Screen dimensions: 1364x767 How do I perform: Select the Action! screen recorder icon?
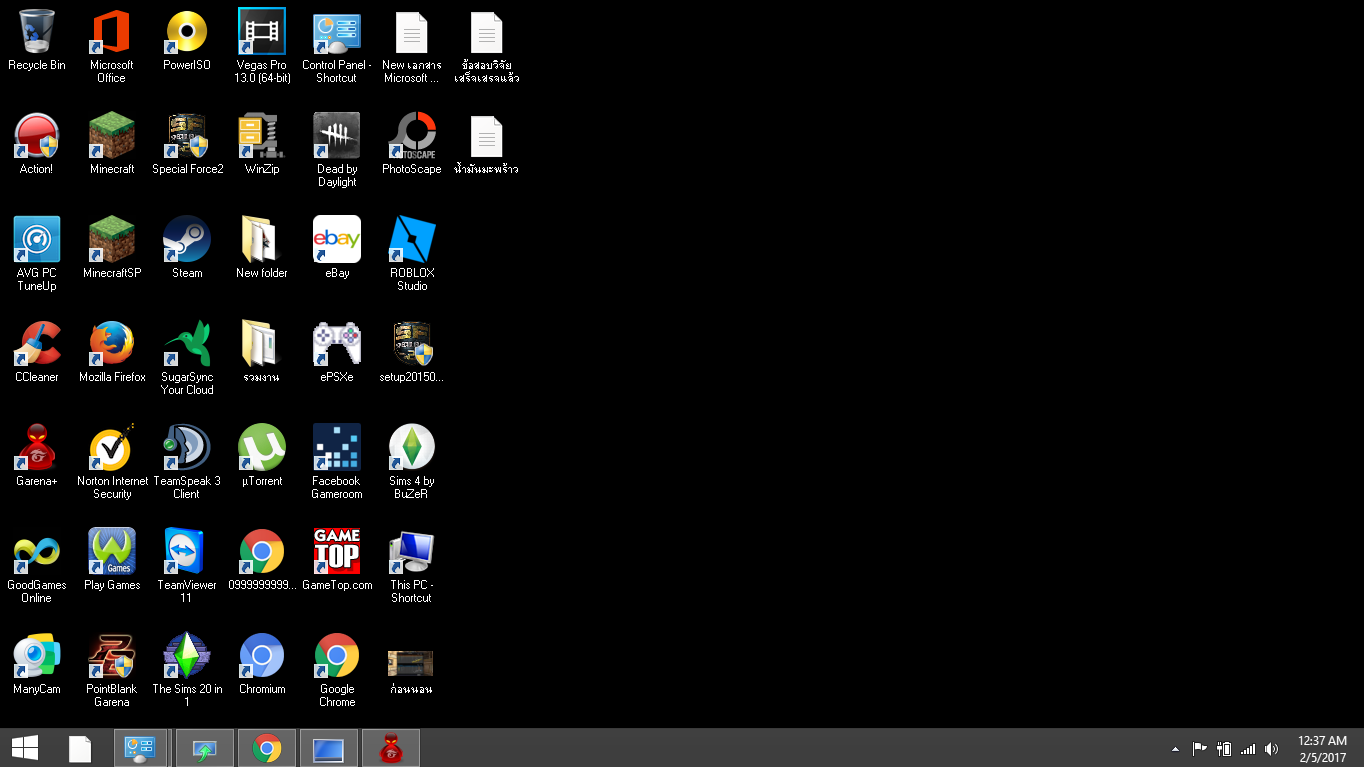coord(37,136)
